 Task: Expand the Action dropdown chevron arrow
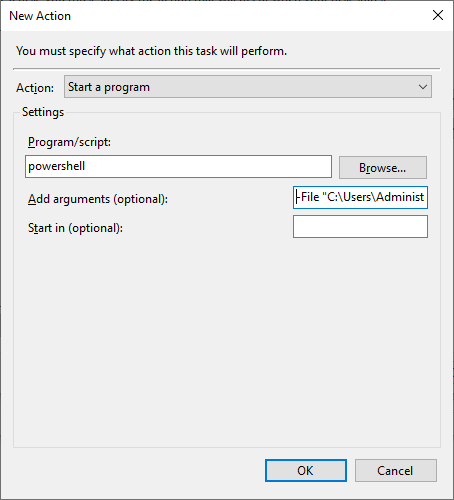click(423, 87)
